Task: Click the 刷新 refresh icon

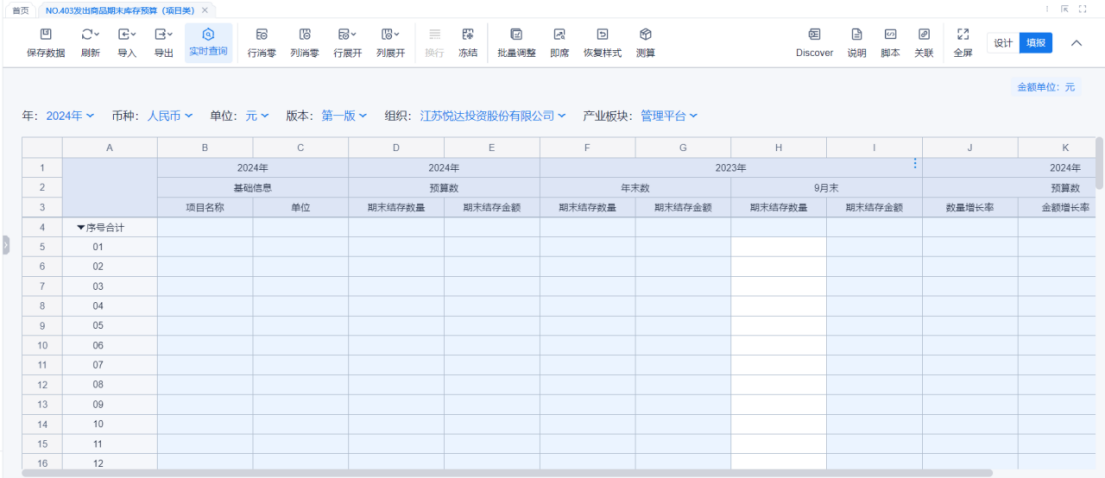Action: (89, 35)
